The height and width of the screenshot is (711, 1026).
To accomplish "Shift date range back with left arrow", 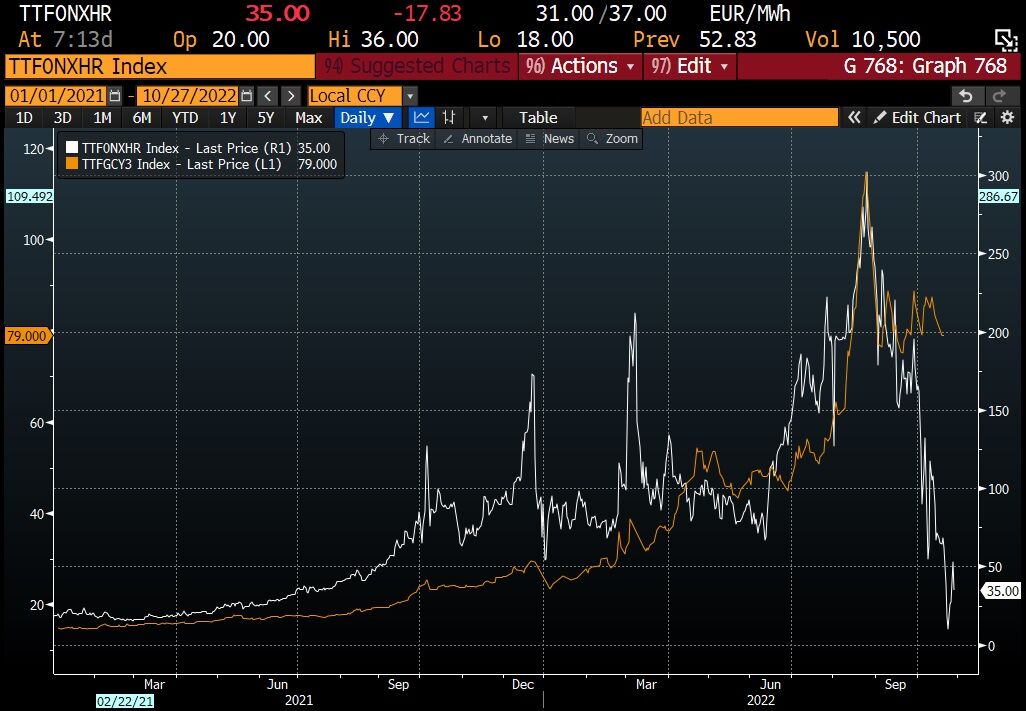I will (x=268, y=96).
